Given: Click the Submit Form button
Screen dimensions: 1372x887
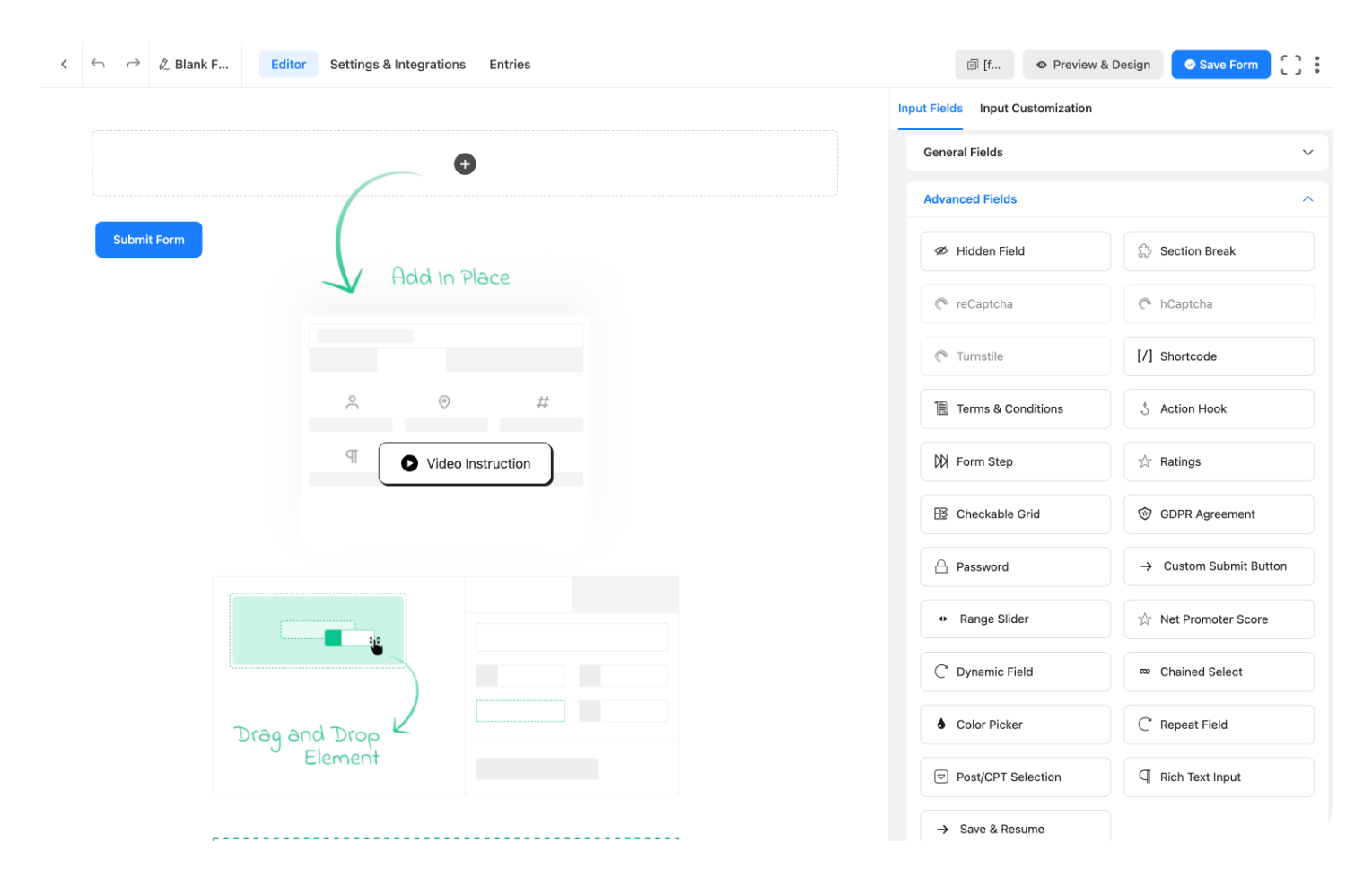Looking at the screenshot, I should (148, 239).
